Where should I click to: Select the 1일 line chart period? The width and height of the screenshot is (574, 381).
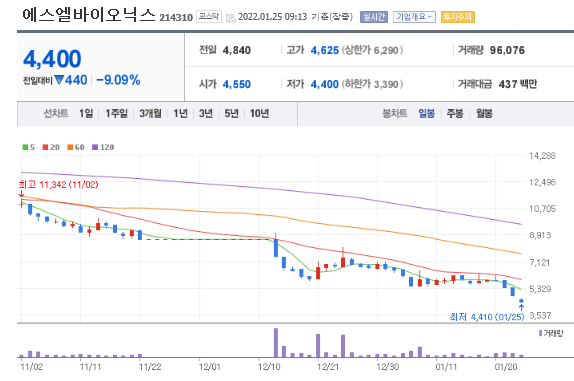pyautogui.click(x=86, y=113)
